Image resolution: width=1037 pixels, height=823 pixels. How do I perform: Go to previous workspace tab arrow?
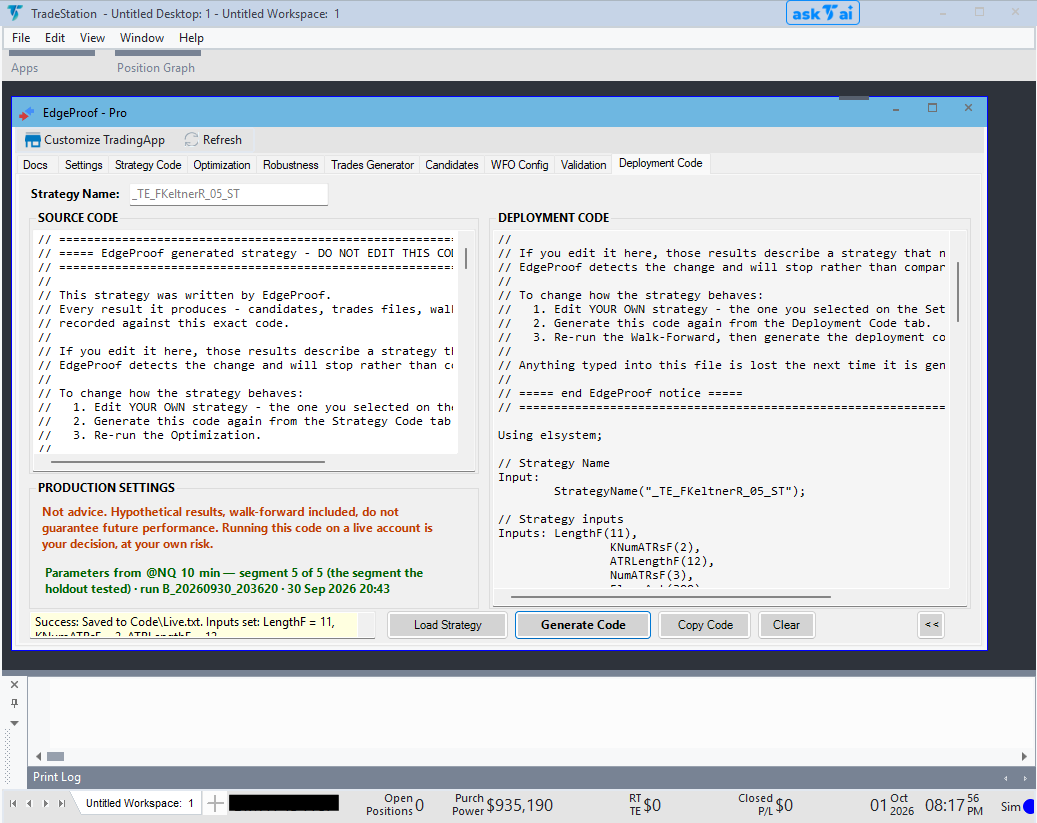[x=29, y=803]
